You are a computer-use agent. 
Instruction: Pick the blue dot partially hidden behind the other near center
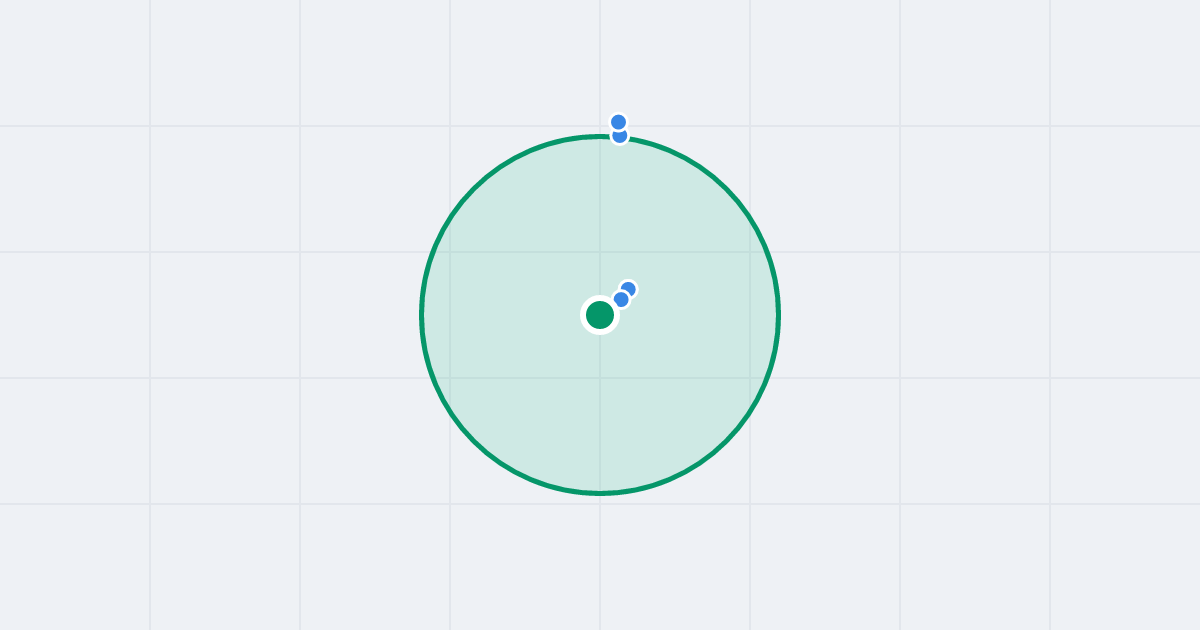pos(629,288)
